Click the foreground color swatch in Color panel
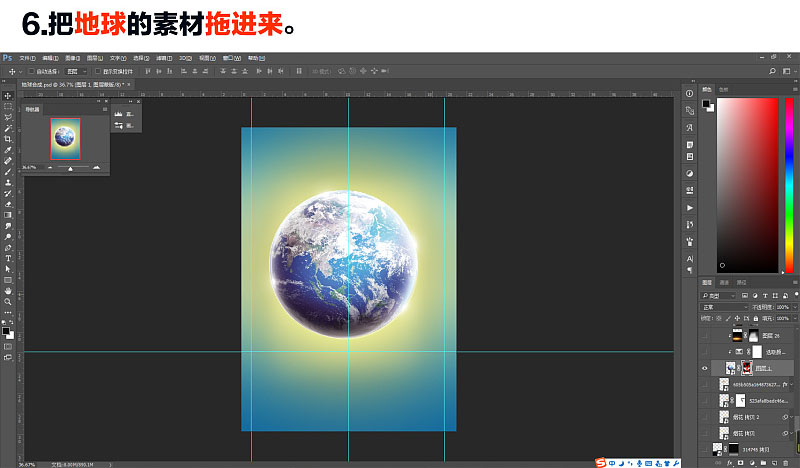The height and width of the screenshot is (468, 800). 706,104
